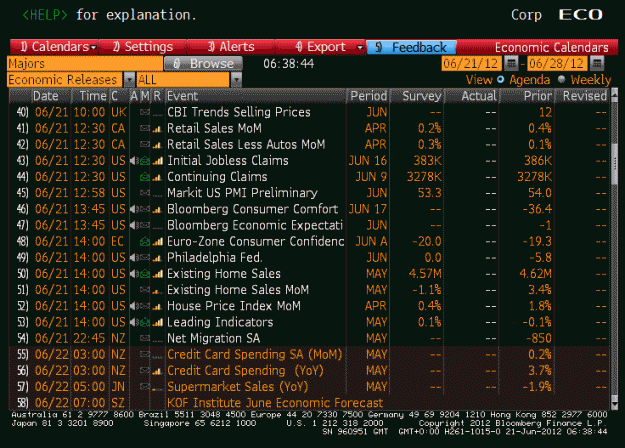Click relevance bars icon for Retail Sales MoM
Image resolution: width=625 pixels, height=448 pixels.
[x=158, y=128]
